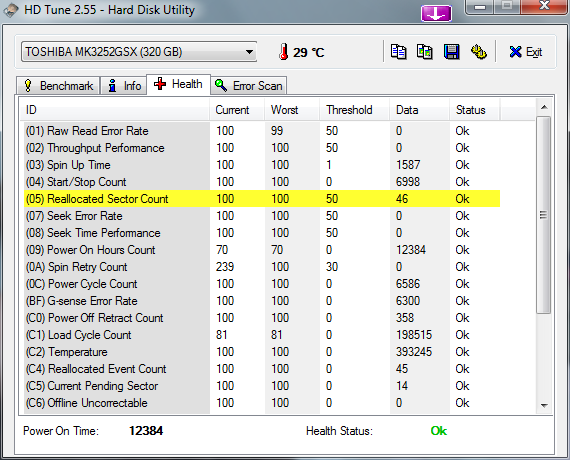Select the (0C) Power Cycle Count row
Image resolution: width=570 pixels, height=460 pixels.
[262, 284]
